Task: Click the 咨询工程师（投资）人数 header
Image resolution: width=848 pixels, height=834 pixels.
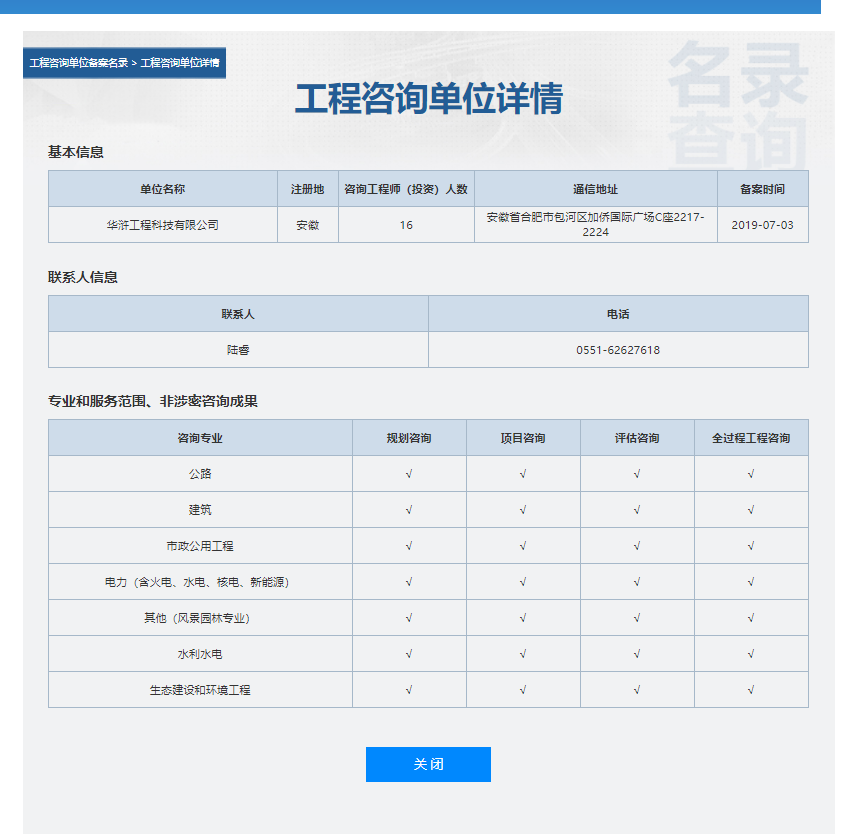Action: pyautogui.click(x=406, y=189)
